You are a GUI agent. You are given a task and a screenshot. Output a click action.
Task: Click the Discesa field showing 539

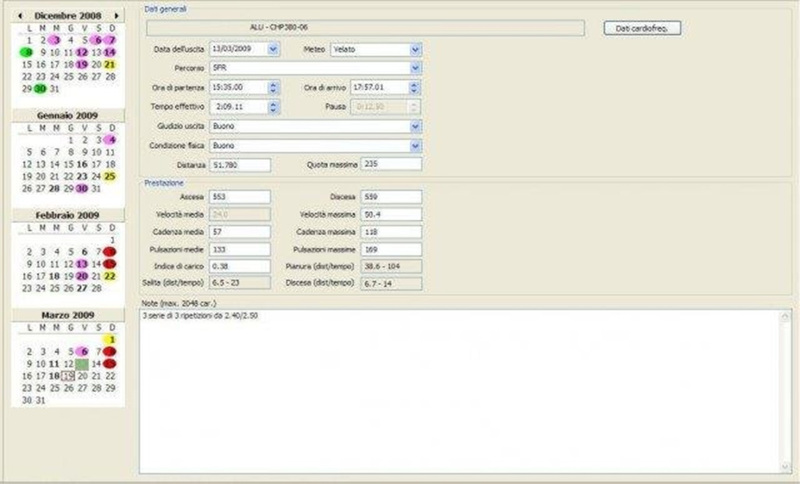coord(391,197)
